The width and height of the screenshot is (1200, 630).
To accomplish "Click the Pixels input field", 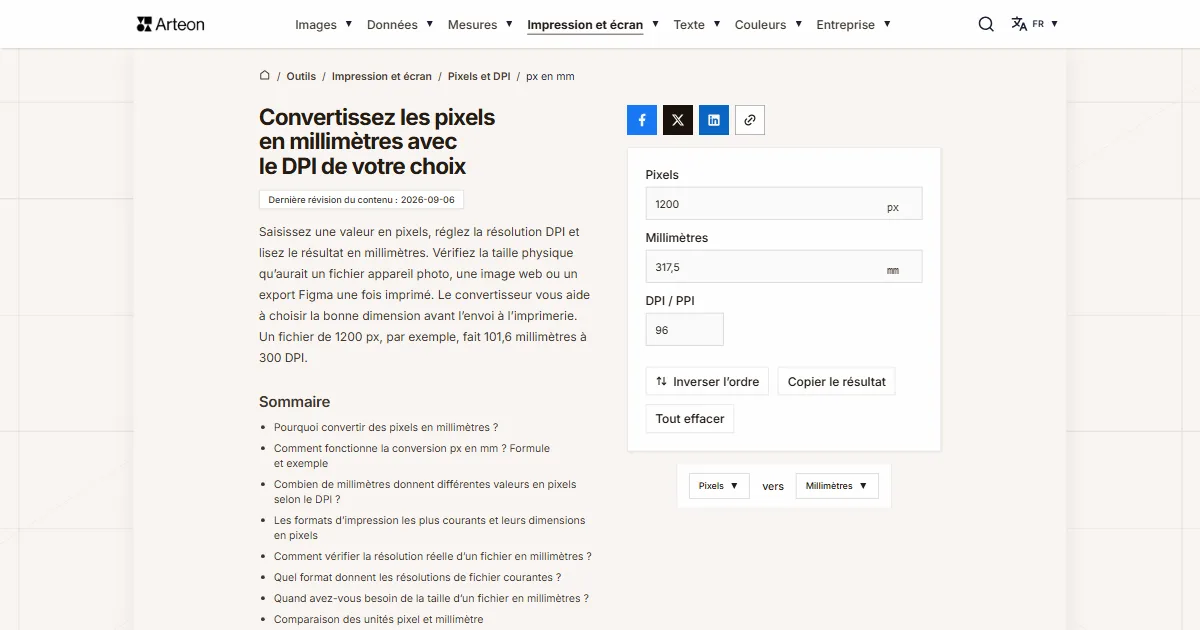I will [784, 204].
